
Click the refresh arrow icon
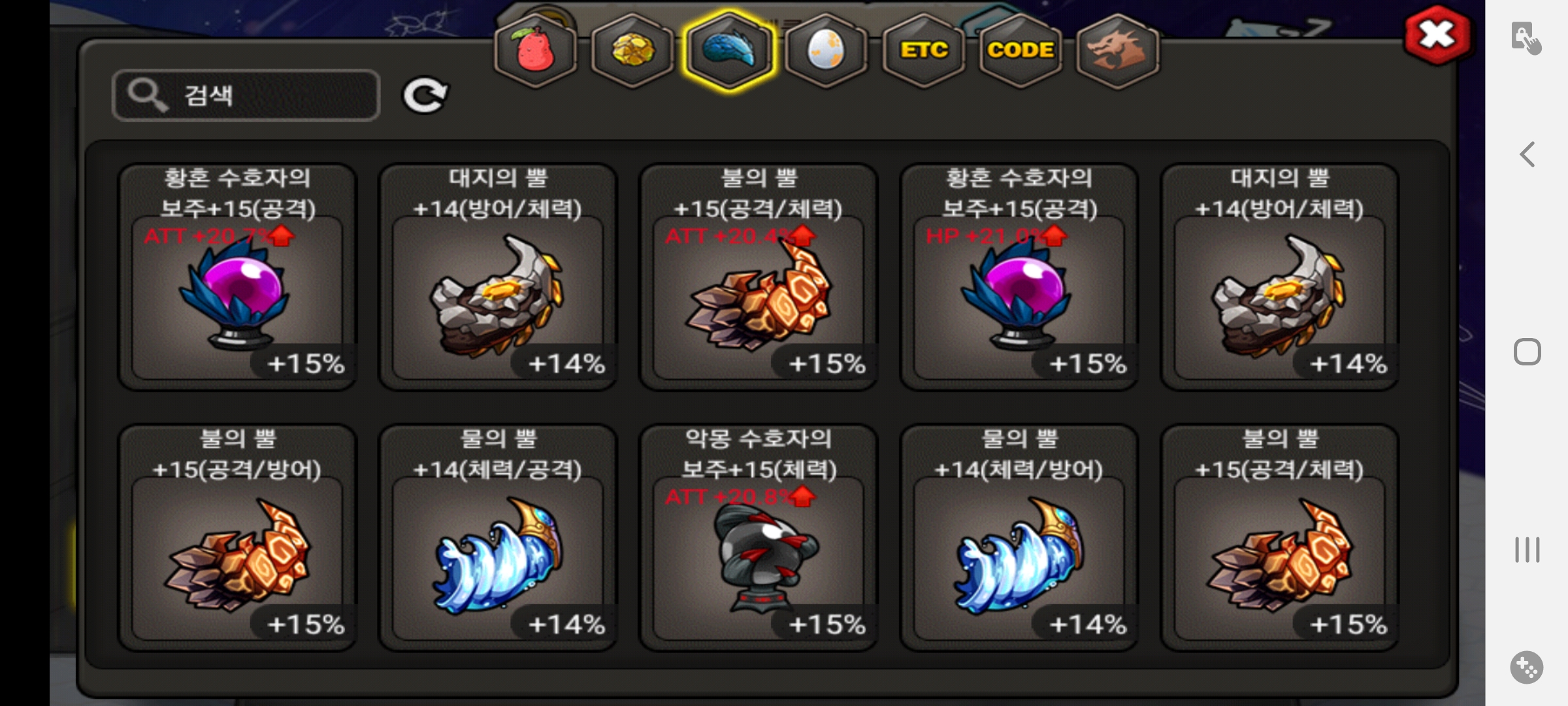point(425,96)
